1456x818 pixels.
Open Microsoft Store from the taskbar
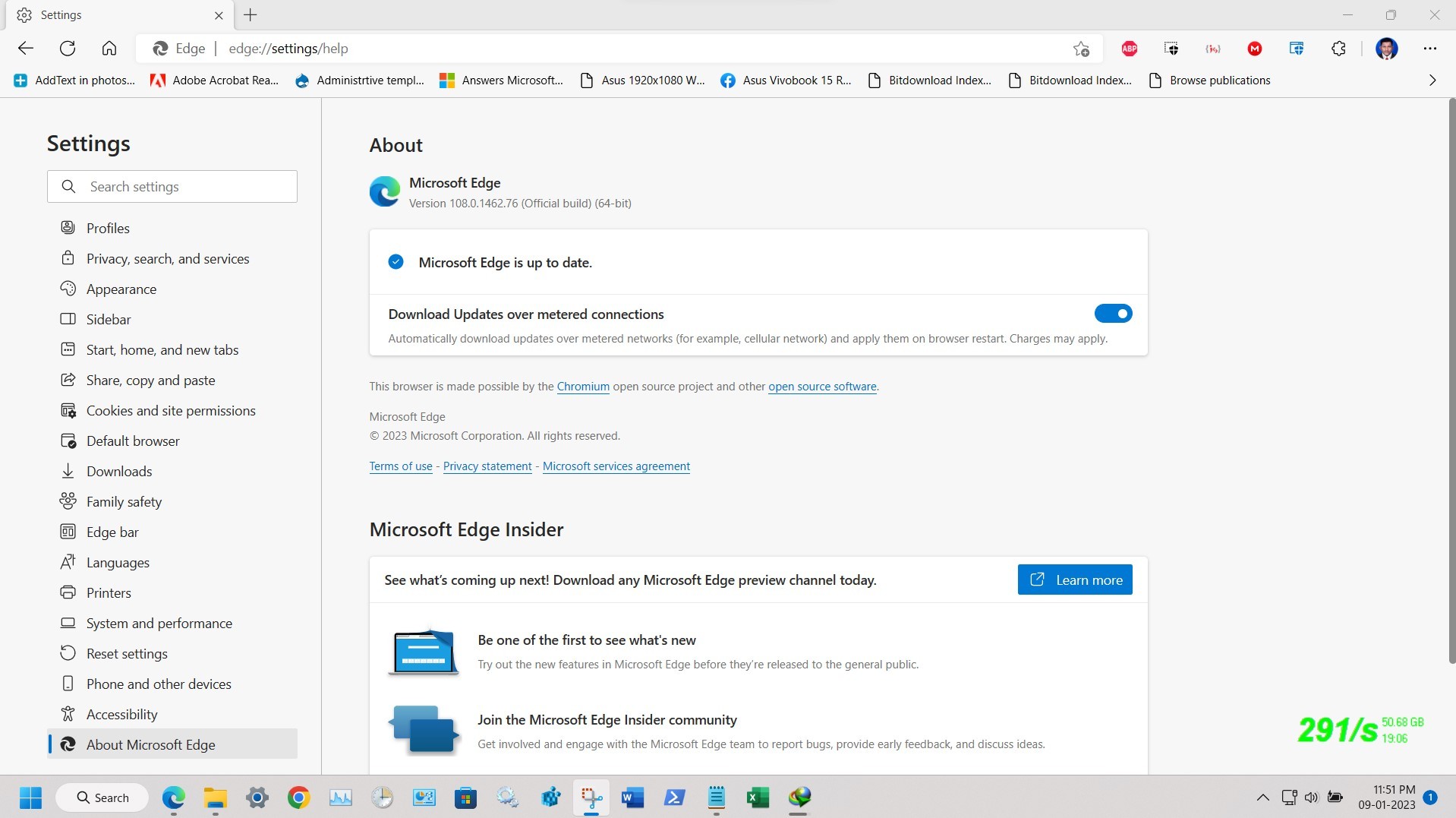click(x=465, y=797)
